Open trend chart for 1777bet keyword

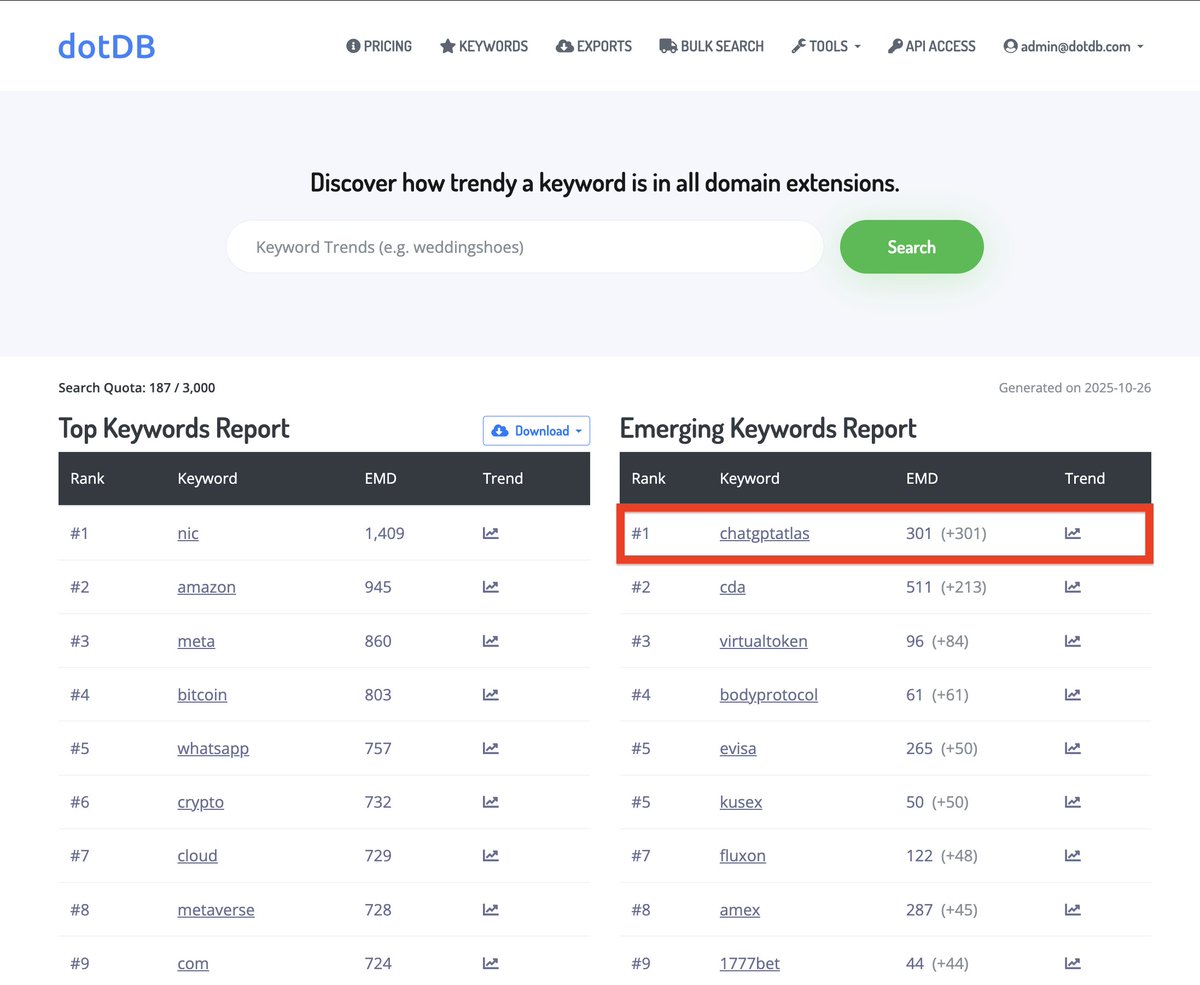[x=1072, y=964]
